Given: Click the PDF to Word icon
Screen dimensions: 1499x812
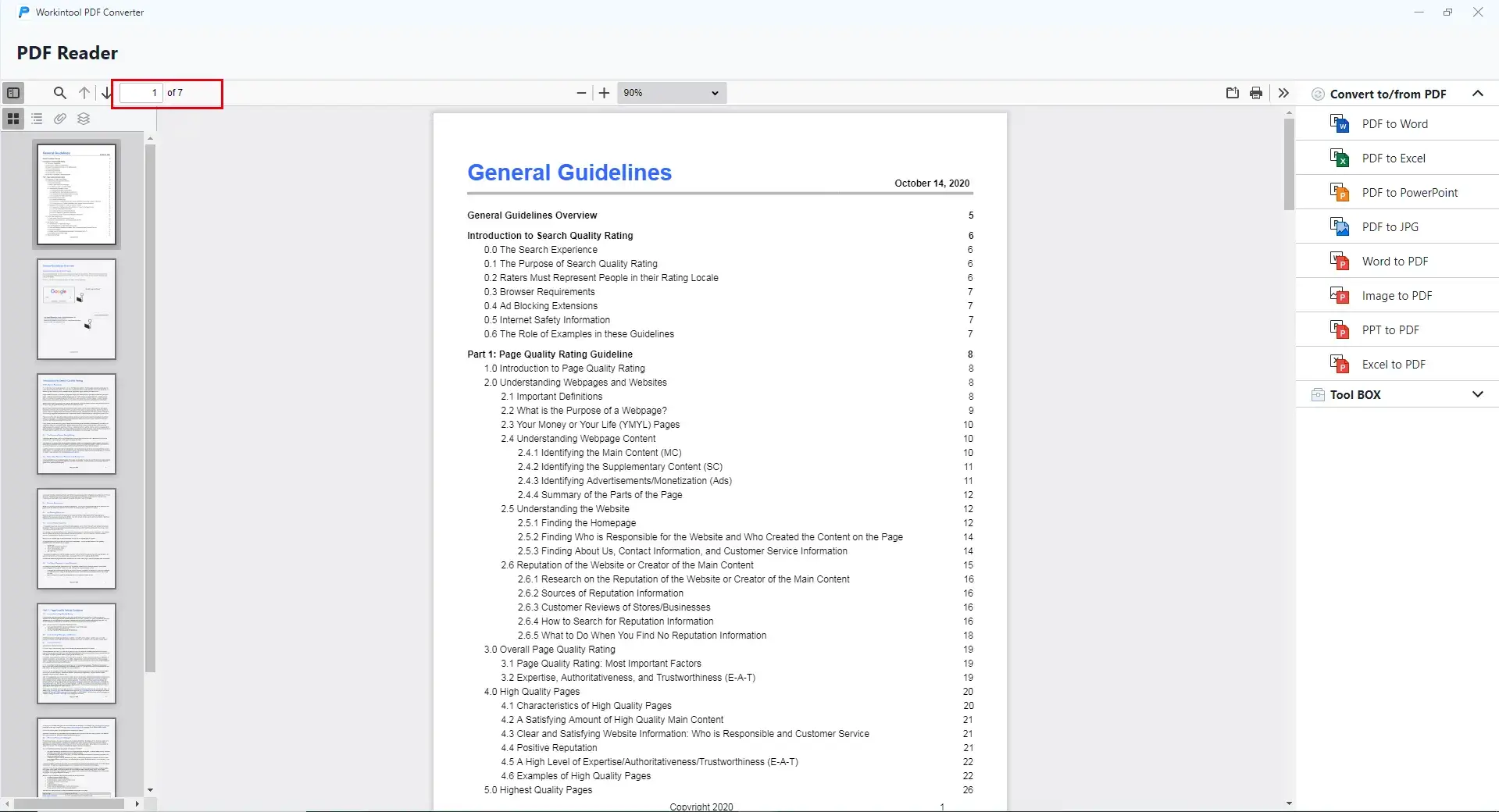Looking at the screenshot, I should click(x=1340, y=123).
